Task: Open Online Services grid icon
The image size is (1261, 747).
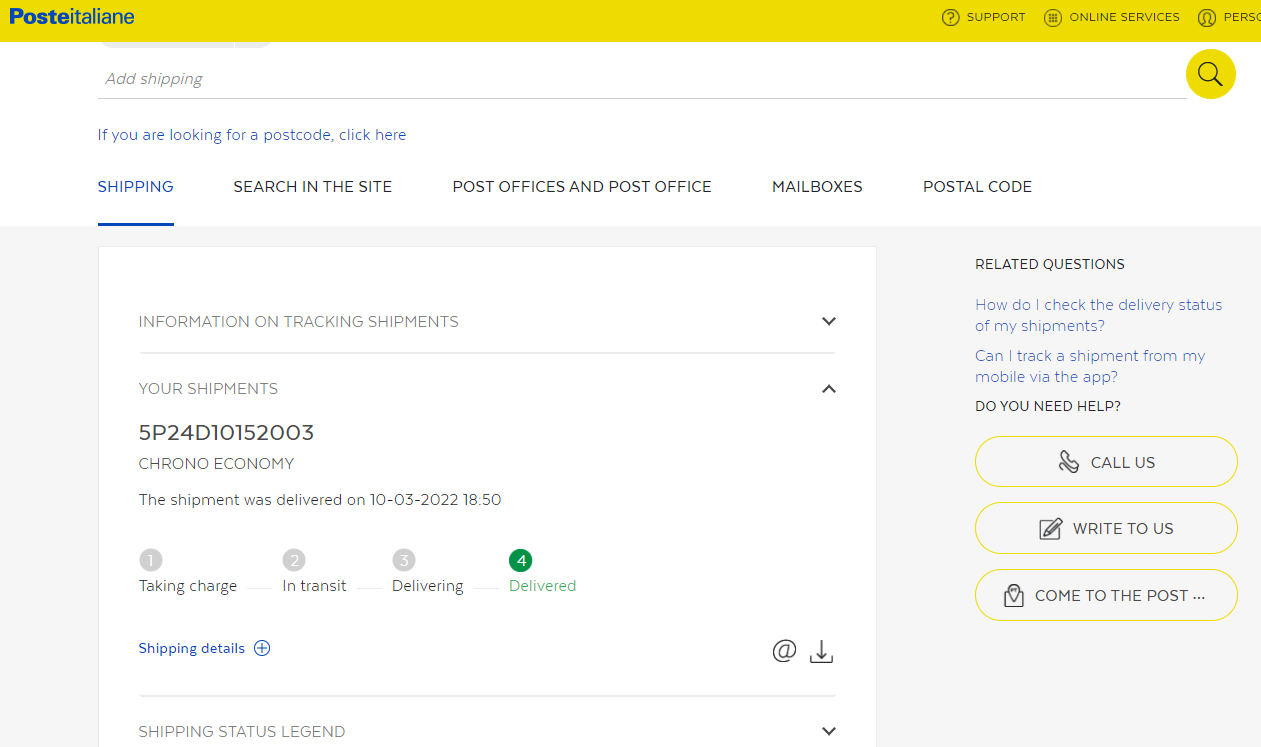Action: (1052, 18)
